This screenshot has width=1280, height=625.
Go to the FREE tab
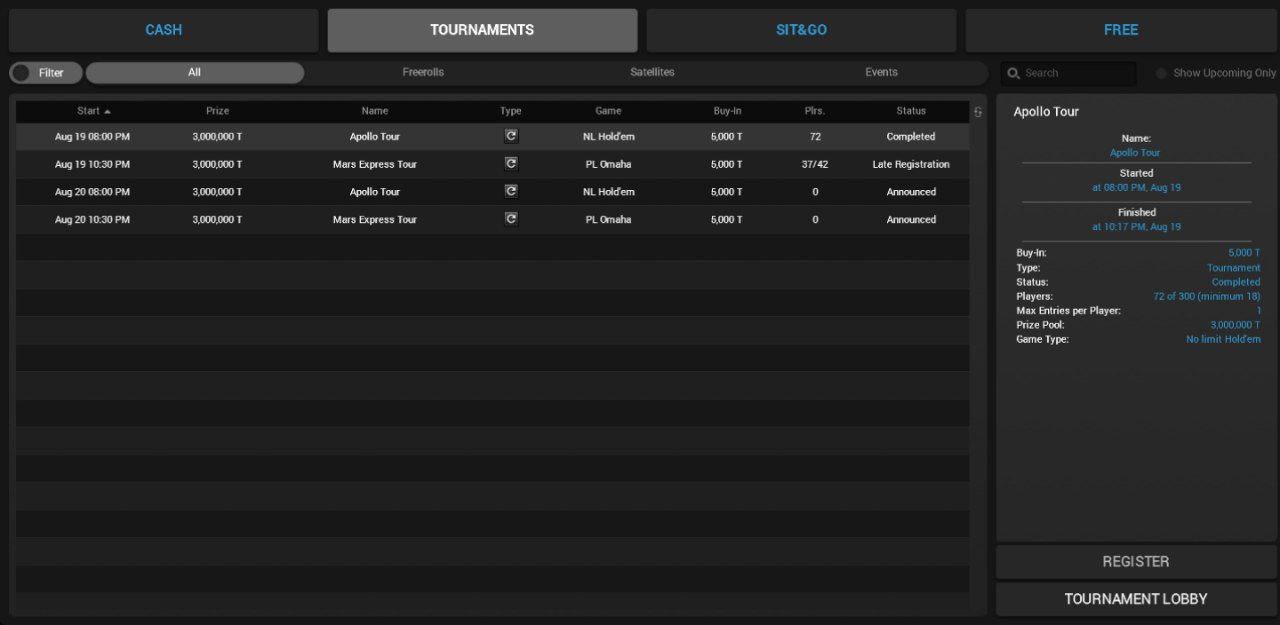(x=1120, y=30)
